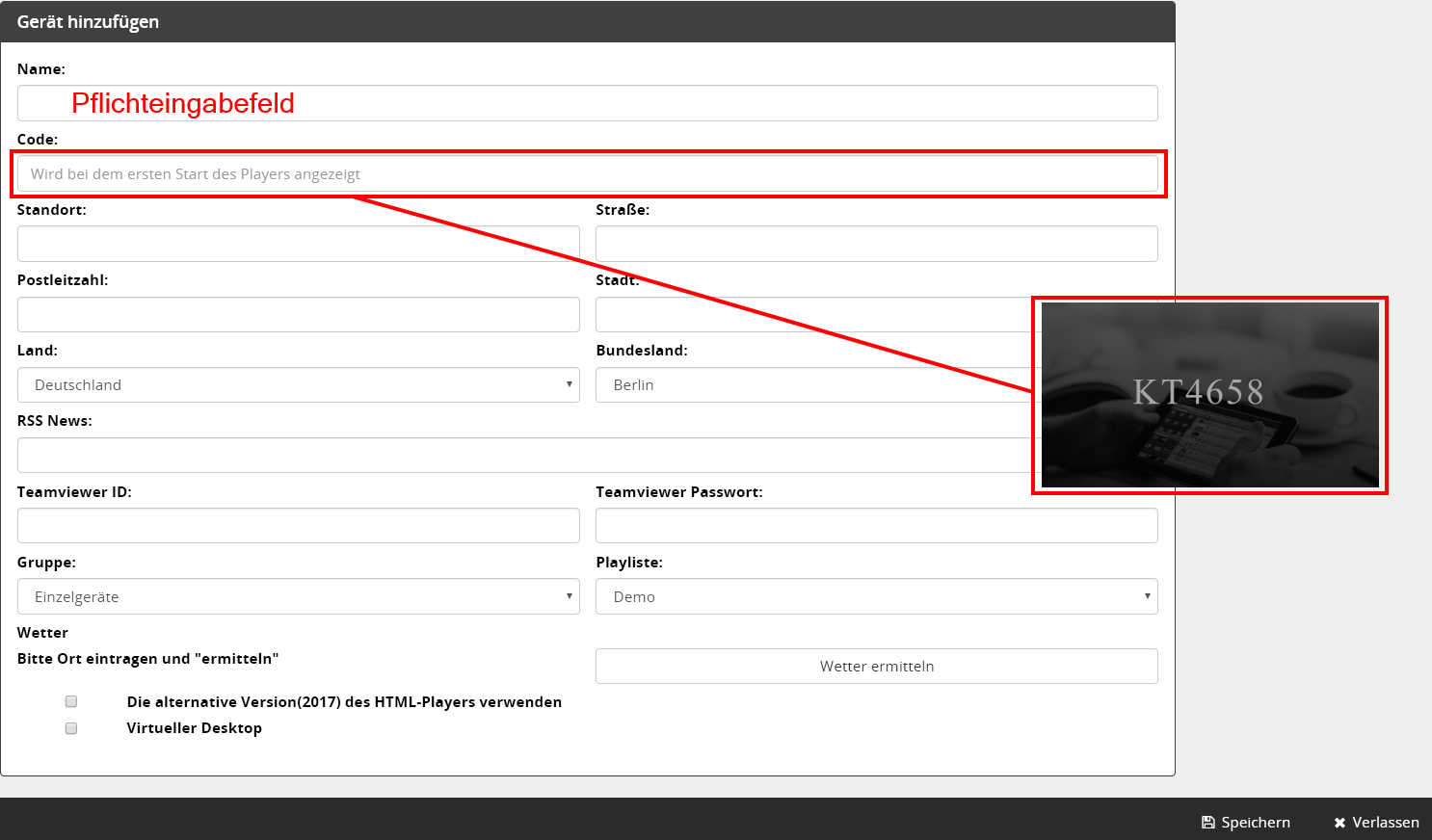Toggle the Virtueller Desktop checkbox
Screen dimensions: 1432x840
click(71, 728)
